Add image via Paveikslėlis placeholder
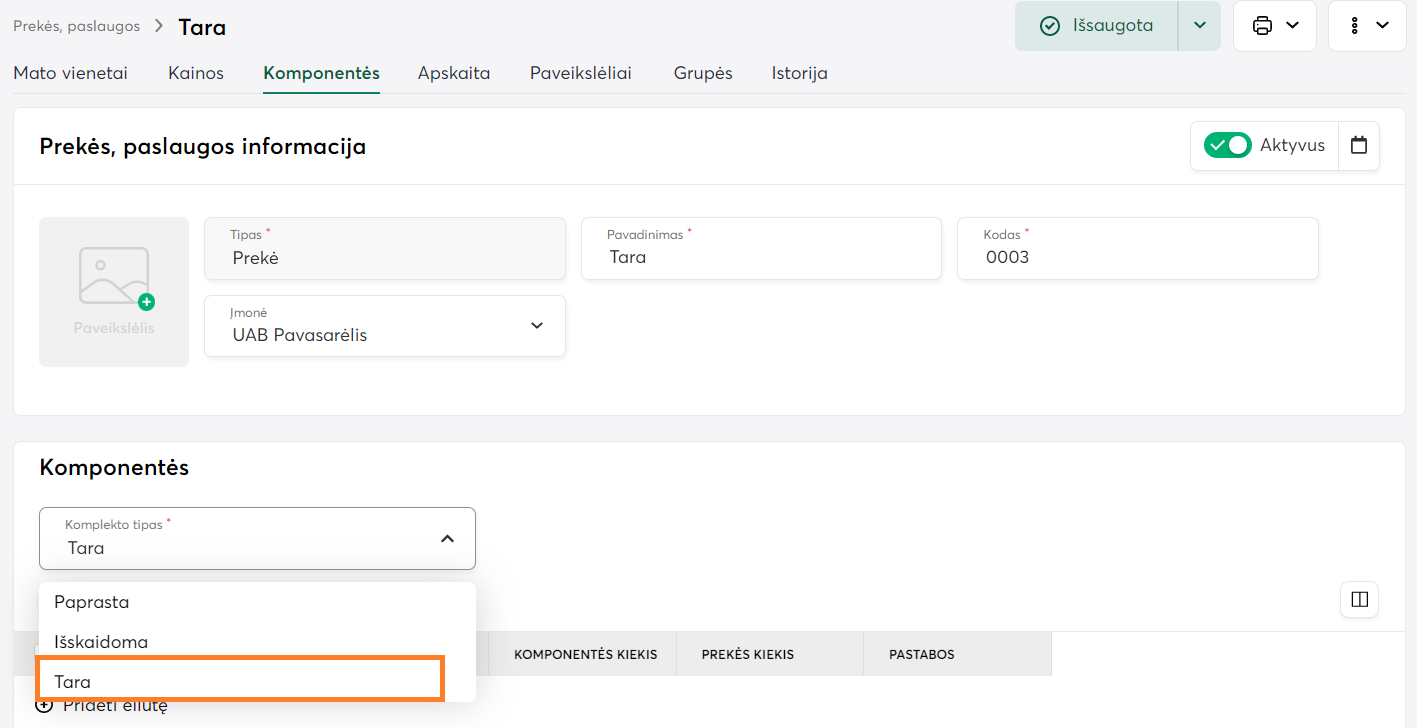Image resolution: width=1417 pixels, height=728 pixels. [x=114, y=291]
